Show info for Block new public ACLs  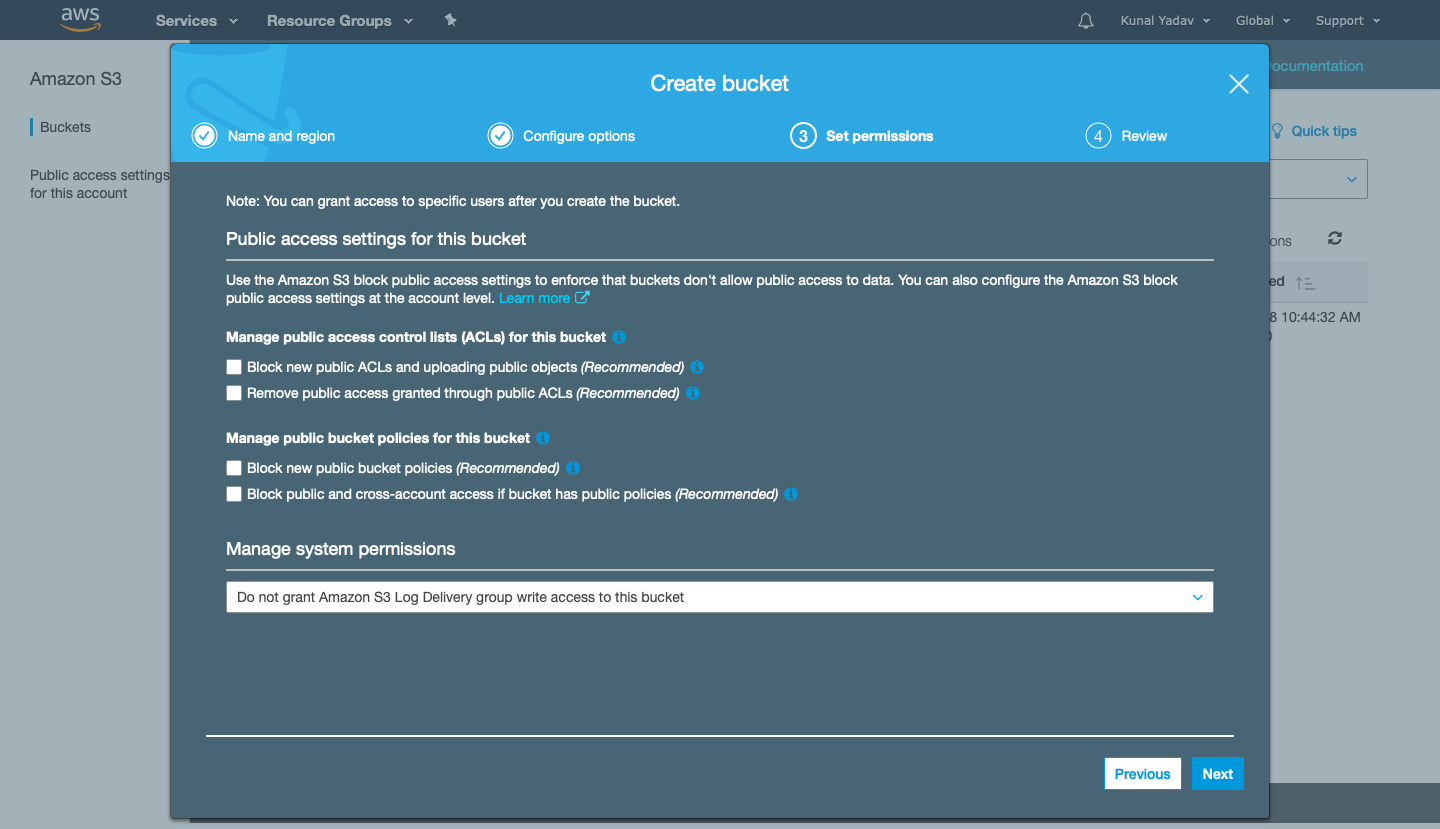click(x=697, y=367)
